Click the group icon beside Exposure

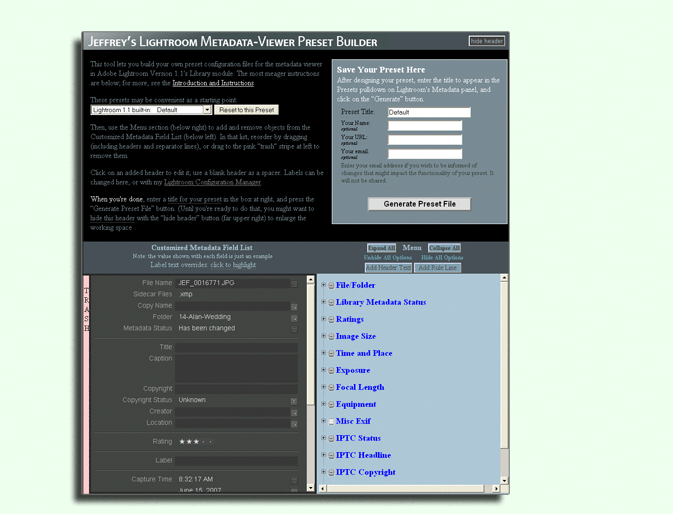[x=331, y=370]
